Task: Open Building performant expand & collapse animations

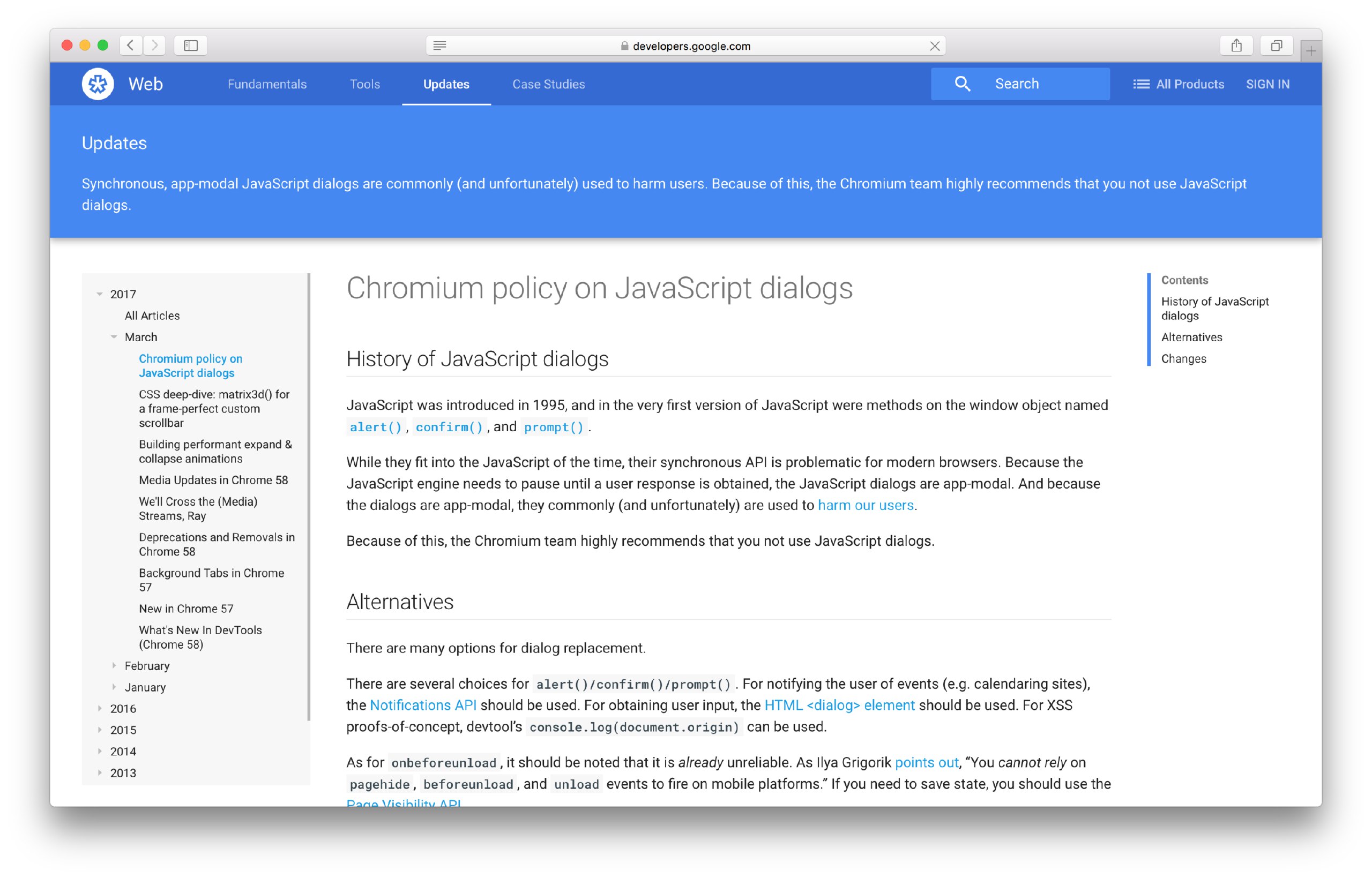Action: click(x=215, y=451)
